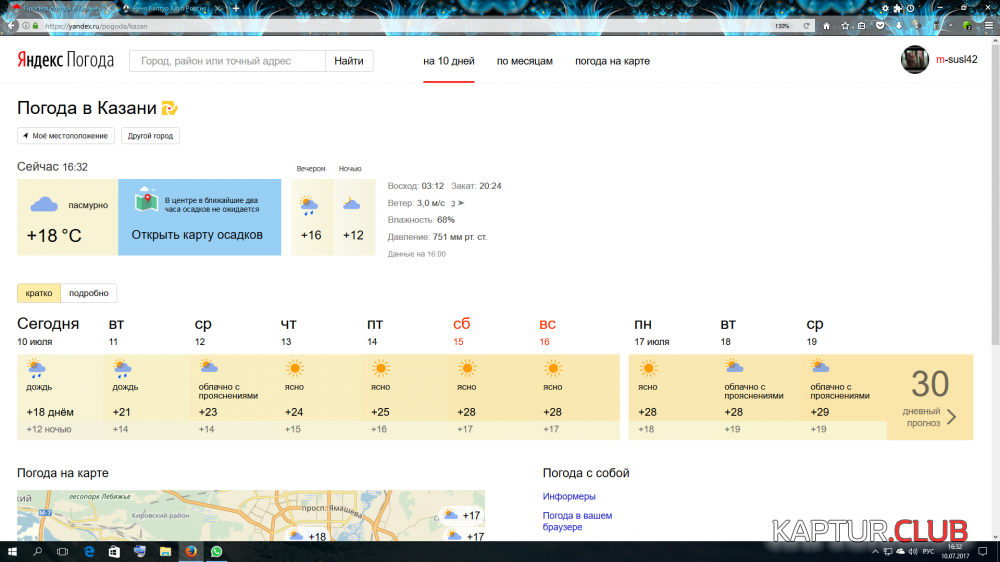Click the green extension icon in toolbar

pyautogui.click(x=967, y=26)
